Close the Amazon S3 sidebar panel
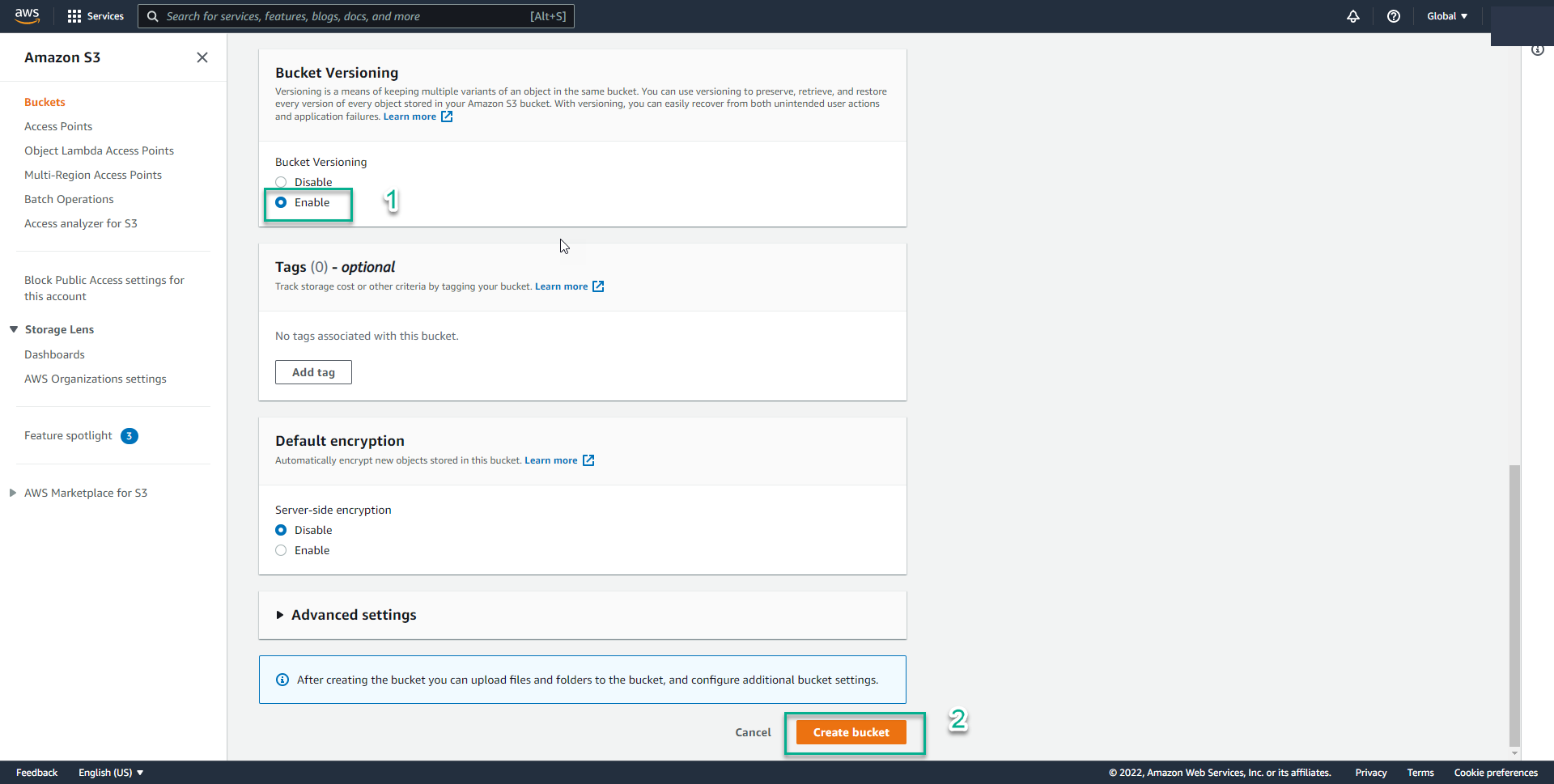The image size is (1554, 784). coord(202,57)
